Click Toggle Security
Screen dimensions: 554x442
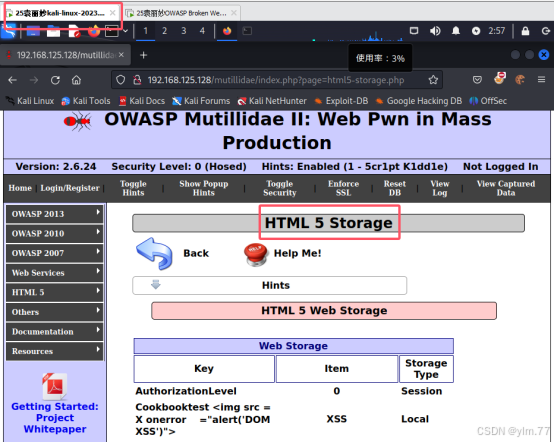click(x=279, y=188)
